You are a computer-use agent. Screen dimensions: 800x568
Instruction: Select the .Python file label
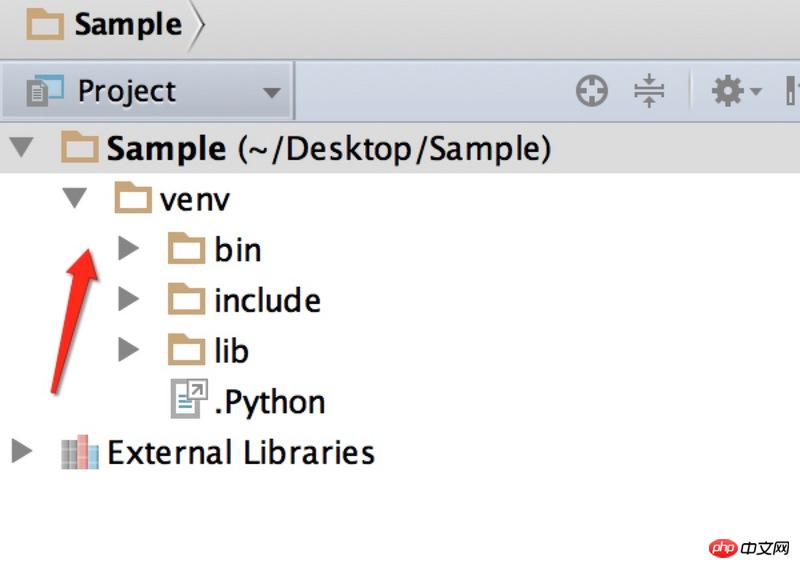[269, 402]
